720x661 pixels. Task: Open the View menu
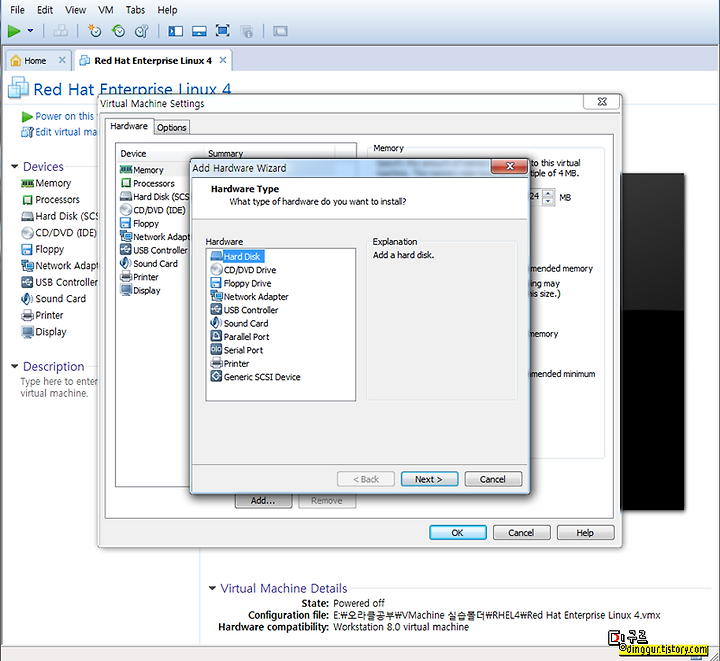75,10
